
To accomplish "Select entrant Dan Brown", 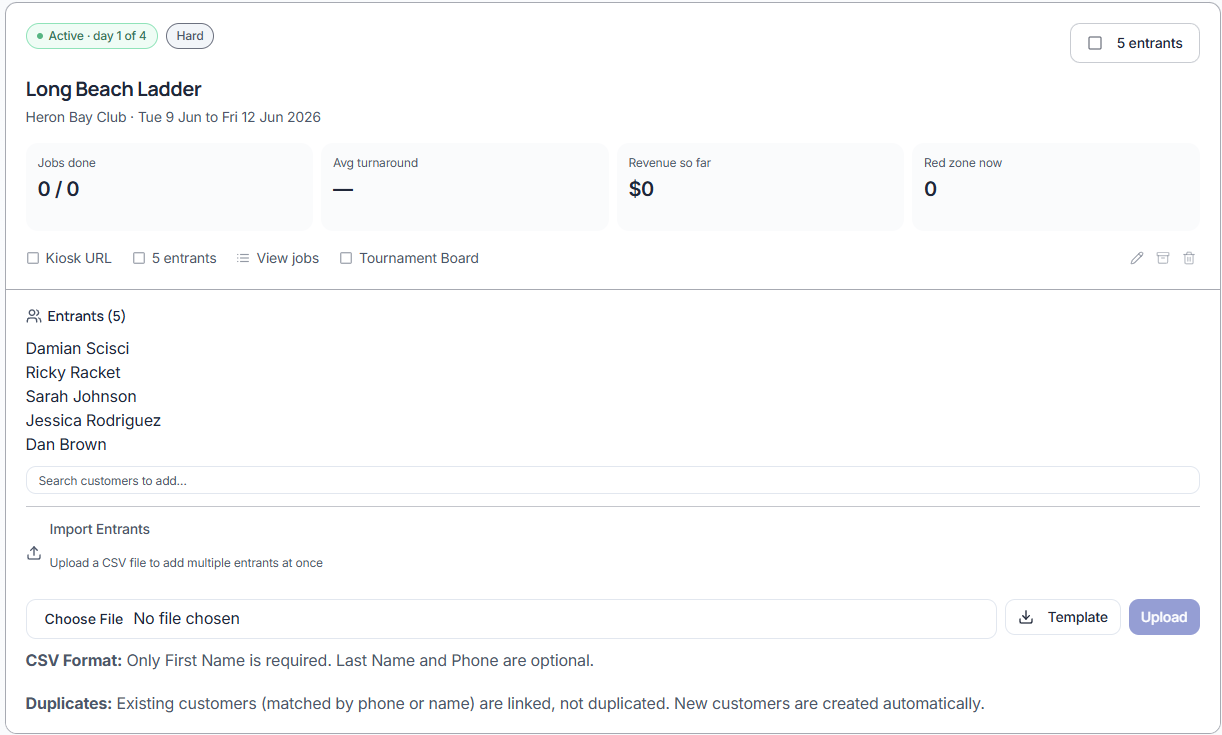I will (x=66, y=444).
